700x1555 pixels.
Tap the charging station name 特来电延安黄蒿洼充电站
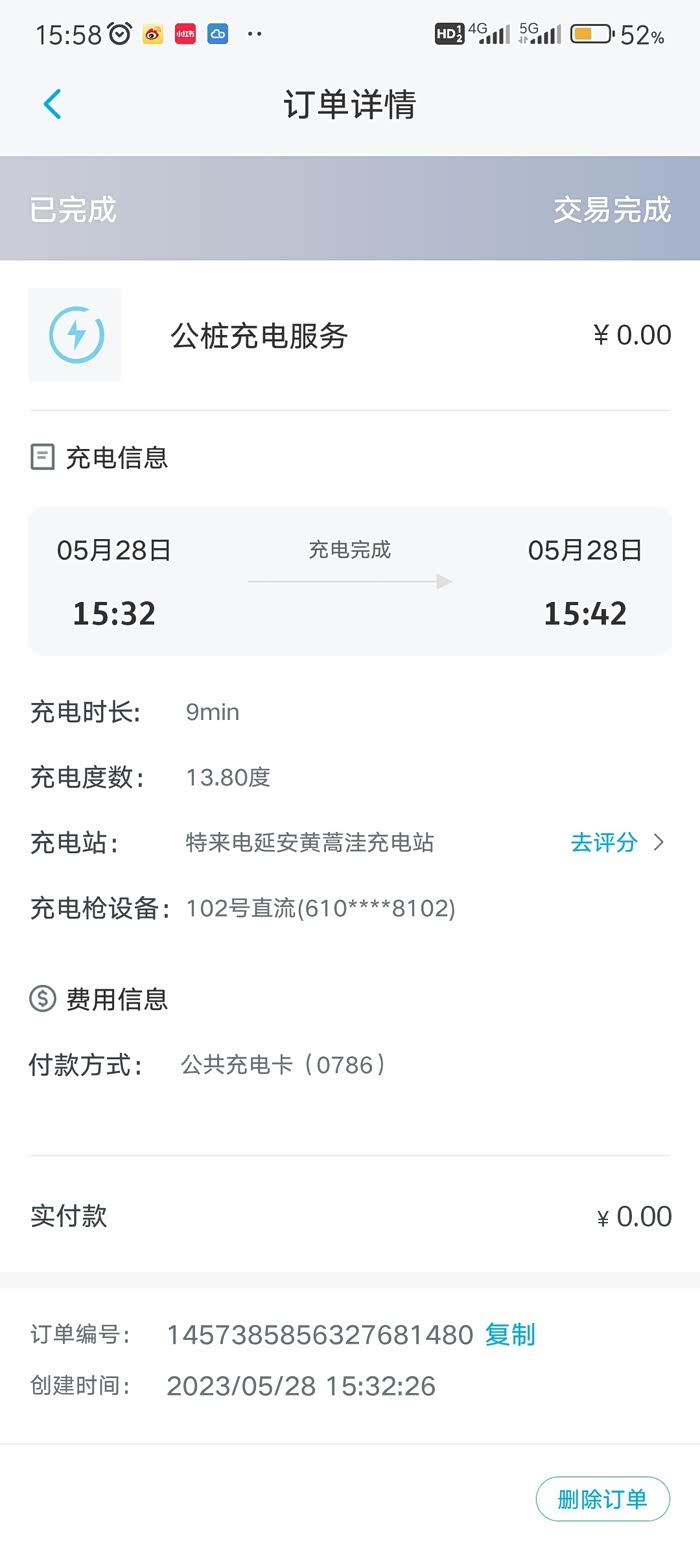tap(310, 842)
